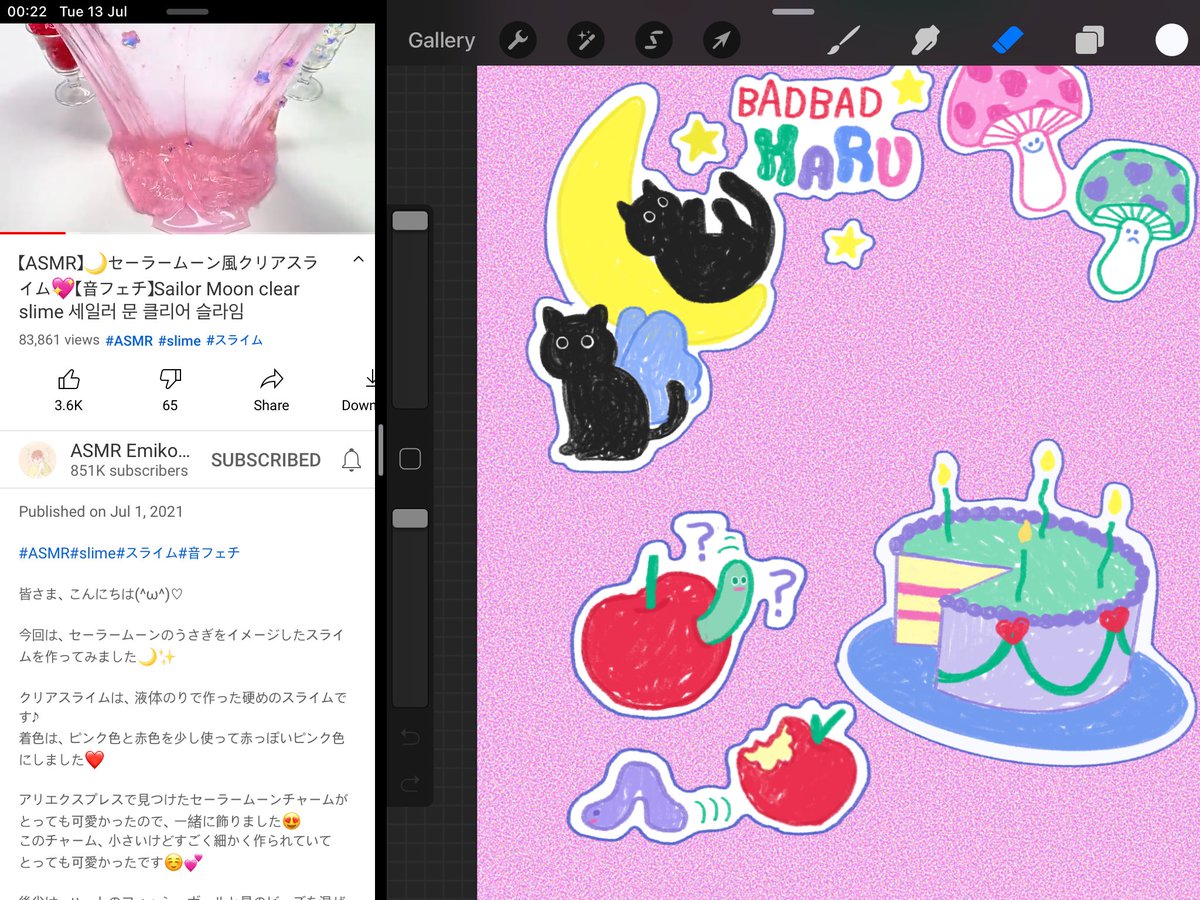Select the Brush paint tool
Viewport: 1200px width, 900px height.
click(844, 40)
